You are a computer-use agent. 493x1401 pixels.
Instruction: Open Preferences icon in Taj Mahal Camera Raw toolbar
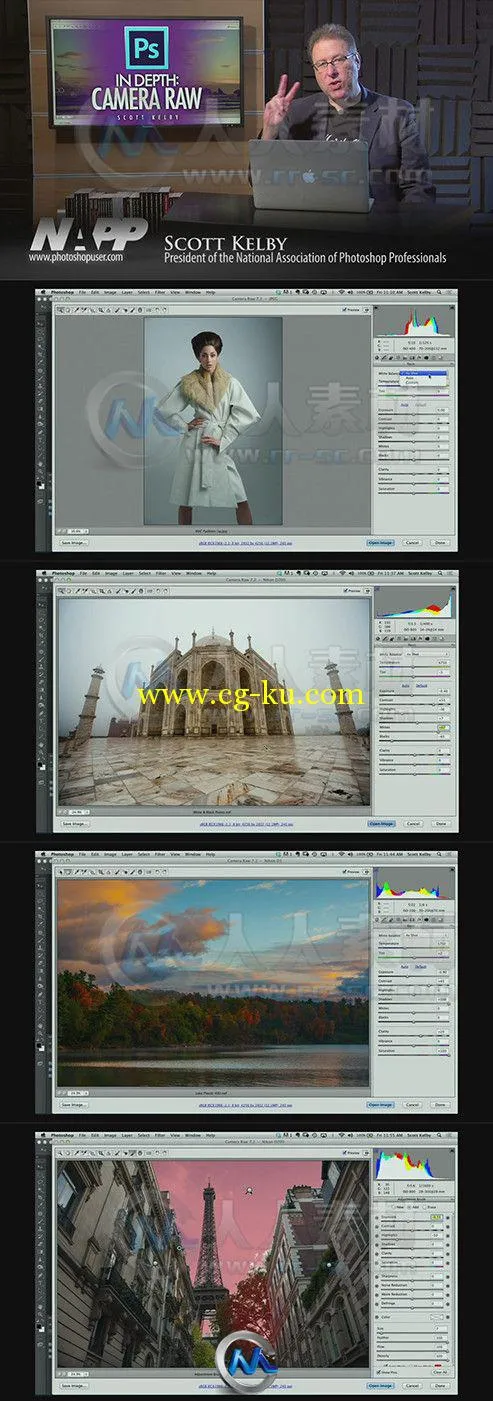coord(149,590)
